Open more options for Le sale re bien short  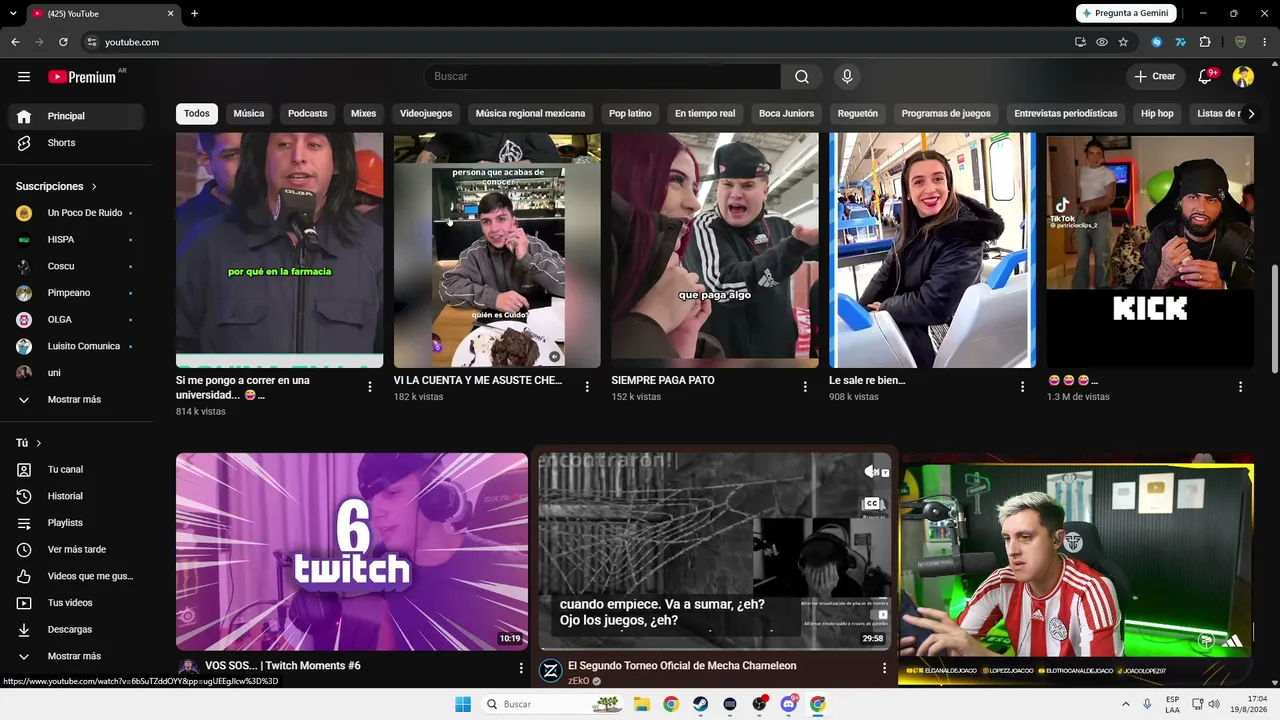click(x=1022, y=387)
